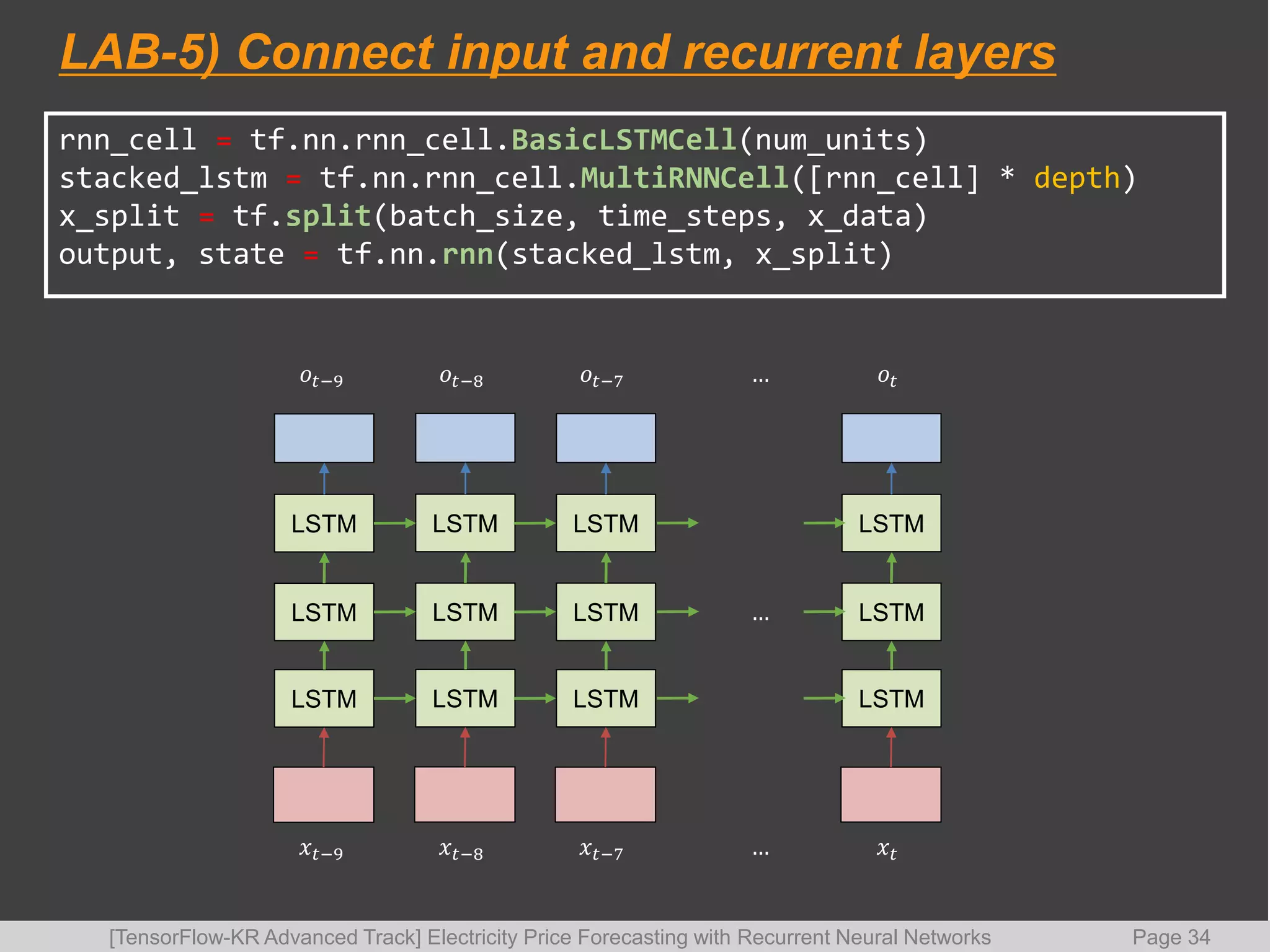Select the blue output box under o t
The image size is (1270, 952).
pyautogui.click(x=890, y=438)
